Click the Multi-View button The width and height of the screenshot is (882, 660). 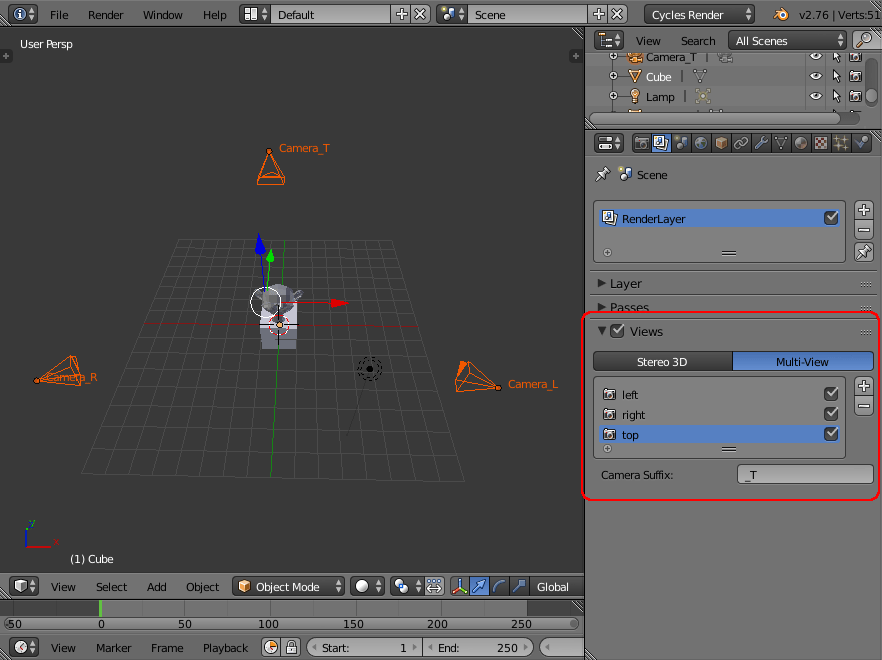(803, 361)
